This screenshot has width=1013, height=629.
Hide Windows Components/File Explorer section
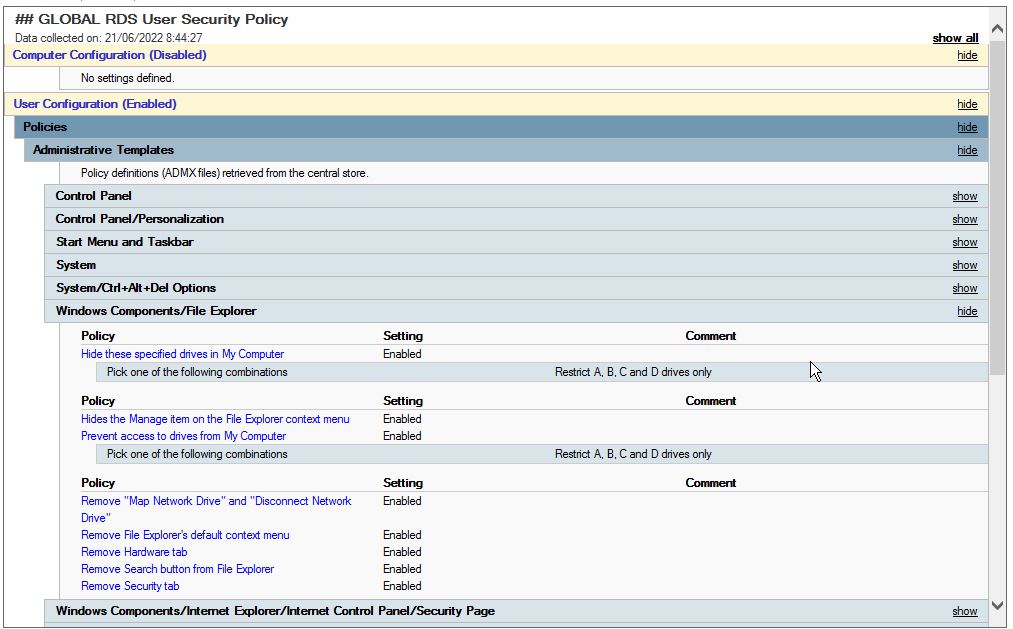[967, 312]
